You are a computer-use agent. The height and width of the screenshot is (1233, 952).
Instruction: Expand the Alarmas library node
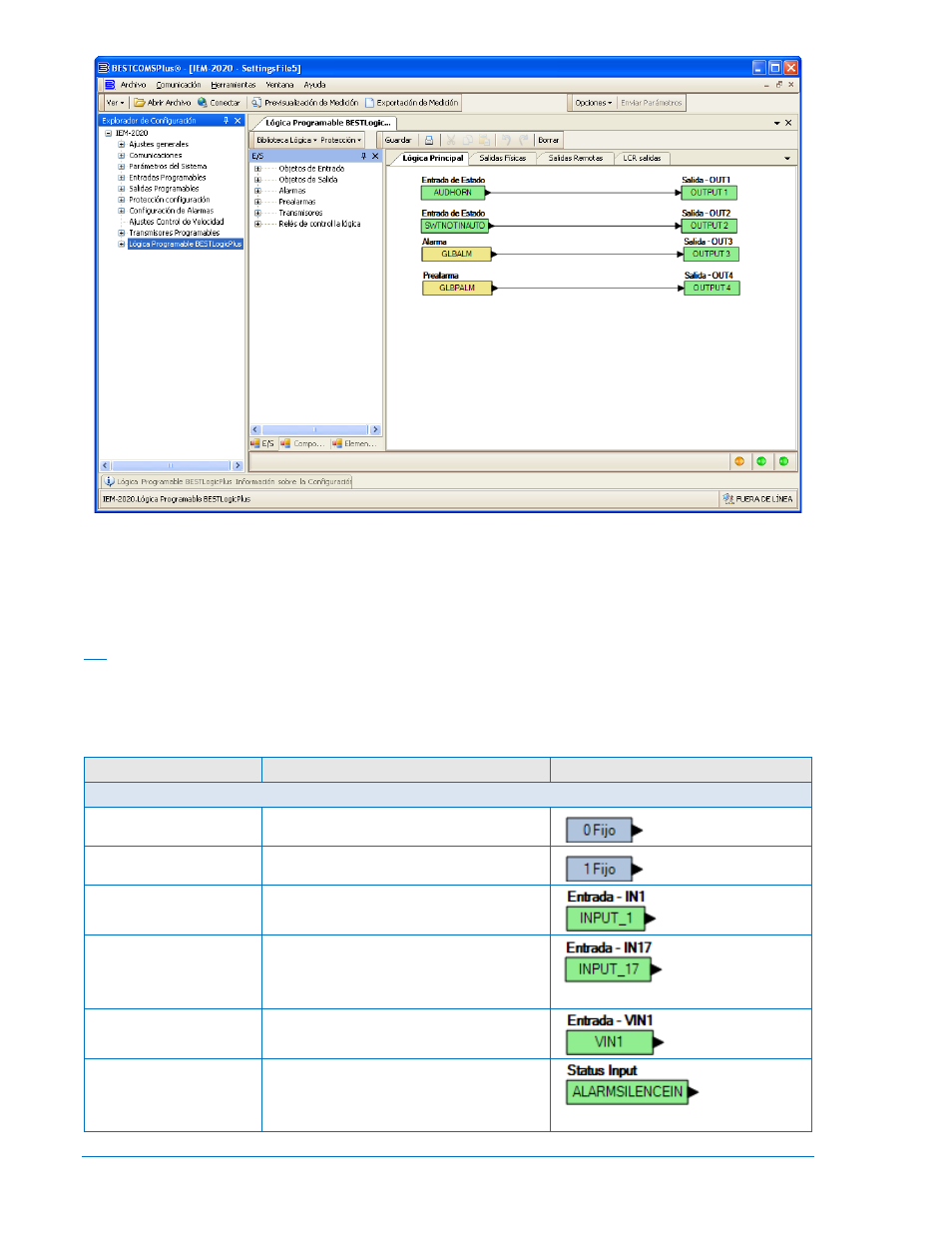click(x=257, y=191)
